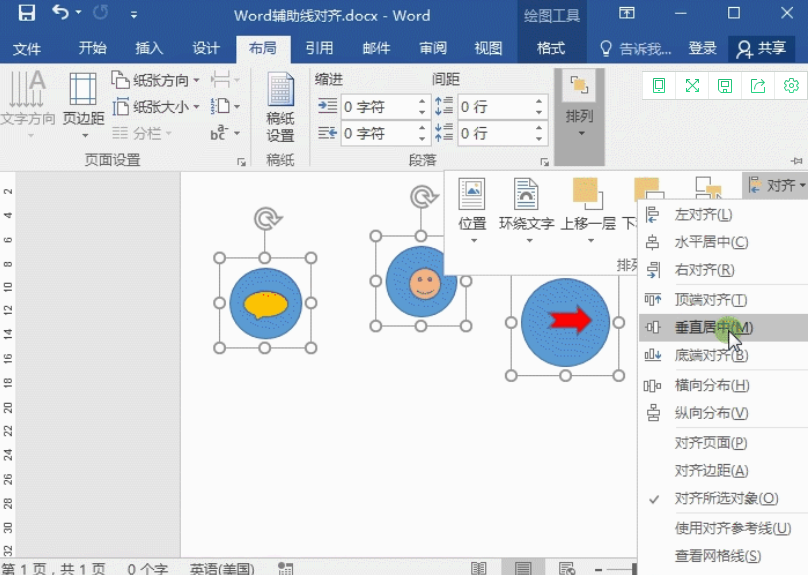Click the Undo arrow icon
The height and width of the screenshot is (575, 808).
(60, 14)
